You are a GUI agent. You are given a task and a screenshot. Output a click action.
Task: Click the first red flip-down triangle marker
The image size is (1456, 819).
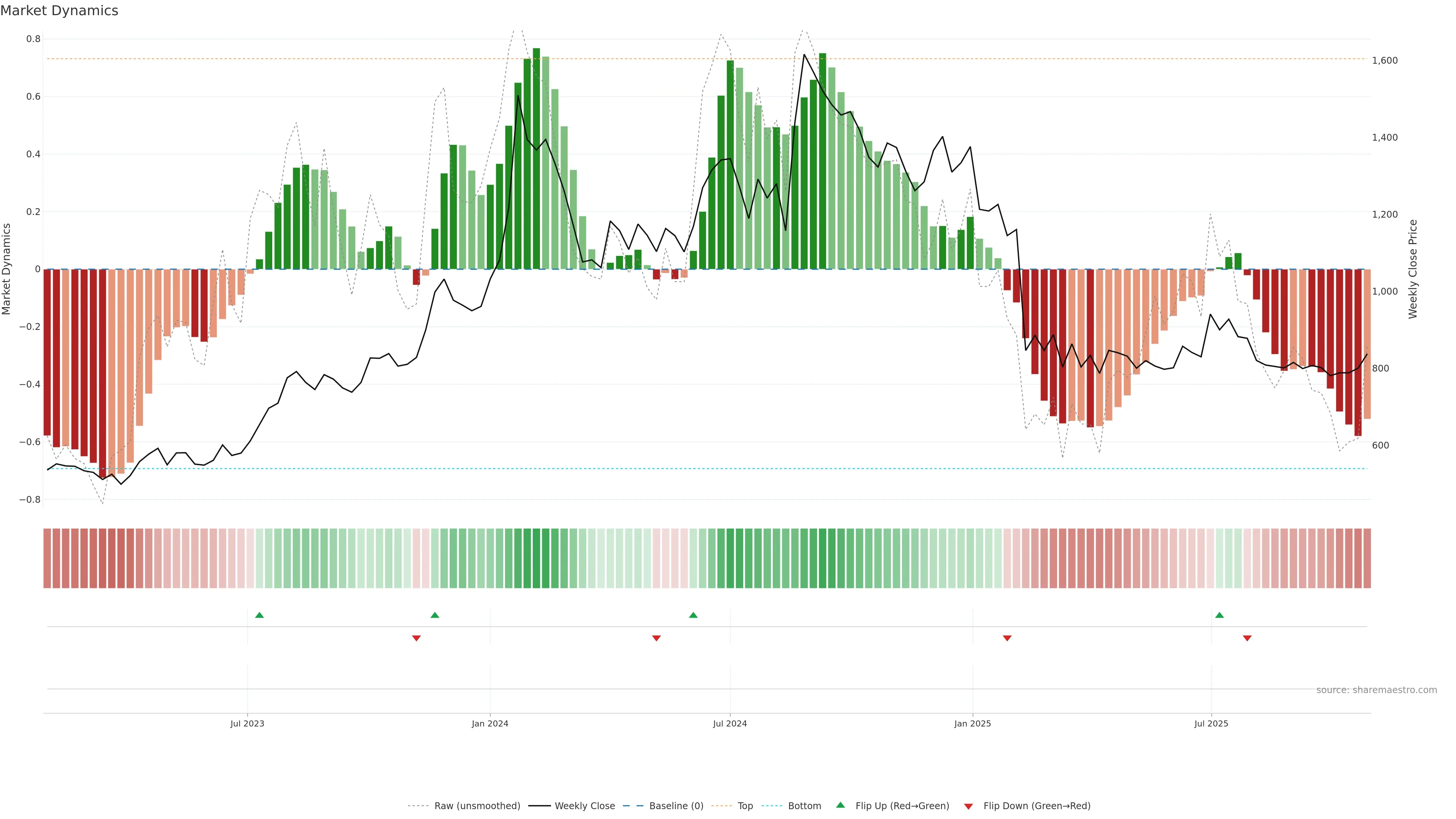(x=417, y=638)
